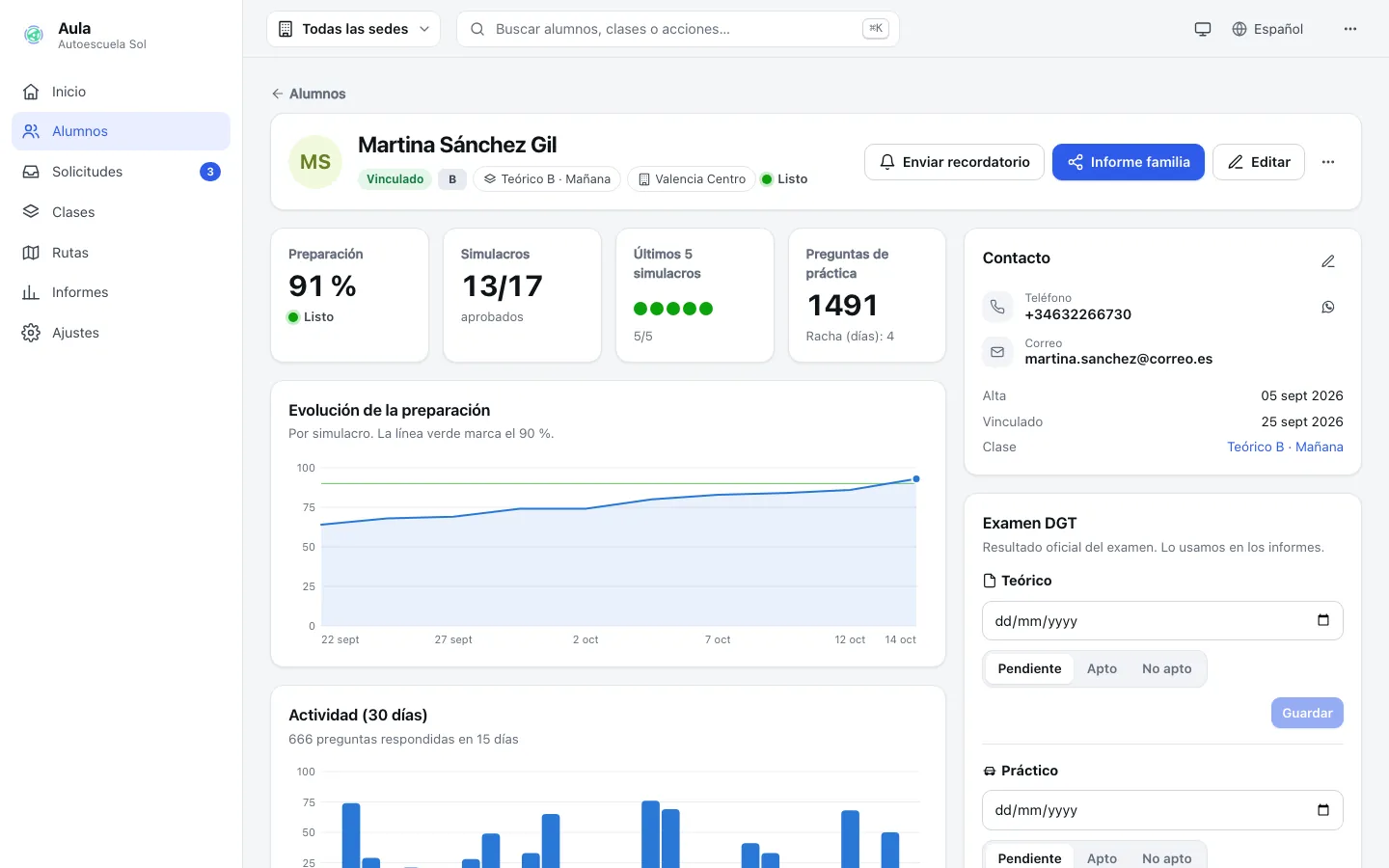Open Solicitudes in sidebar
The height and width of the screenshot is (868, 1389).
(x=121, y=172)
